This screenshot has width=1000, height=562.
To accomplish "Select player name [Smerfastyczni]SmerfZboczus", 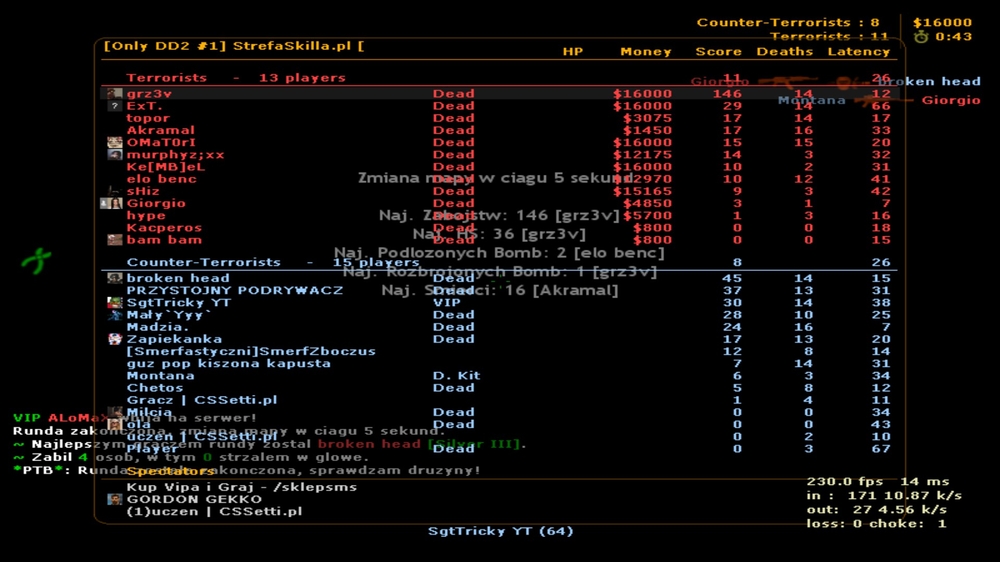I will [x=251, y=351].
